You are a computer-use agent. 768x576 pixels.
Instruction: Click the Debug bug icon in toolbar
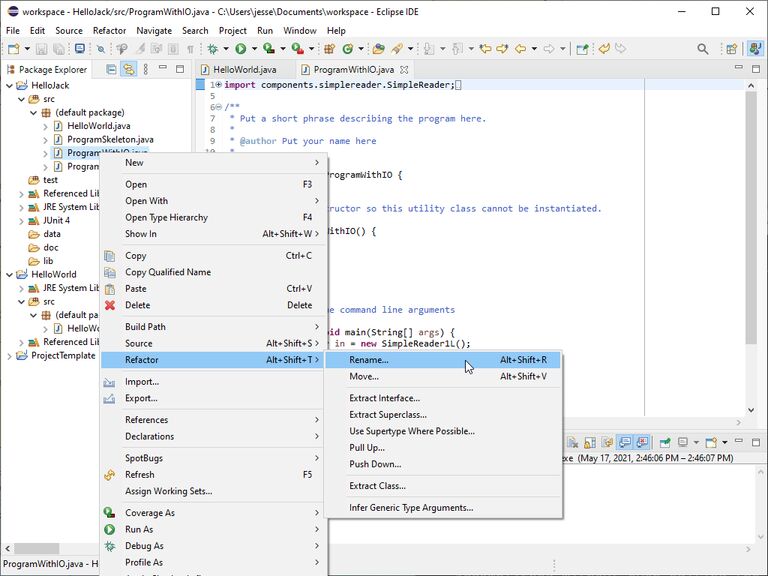(212, 48)
